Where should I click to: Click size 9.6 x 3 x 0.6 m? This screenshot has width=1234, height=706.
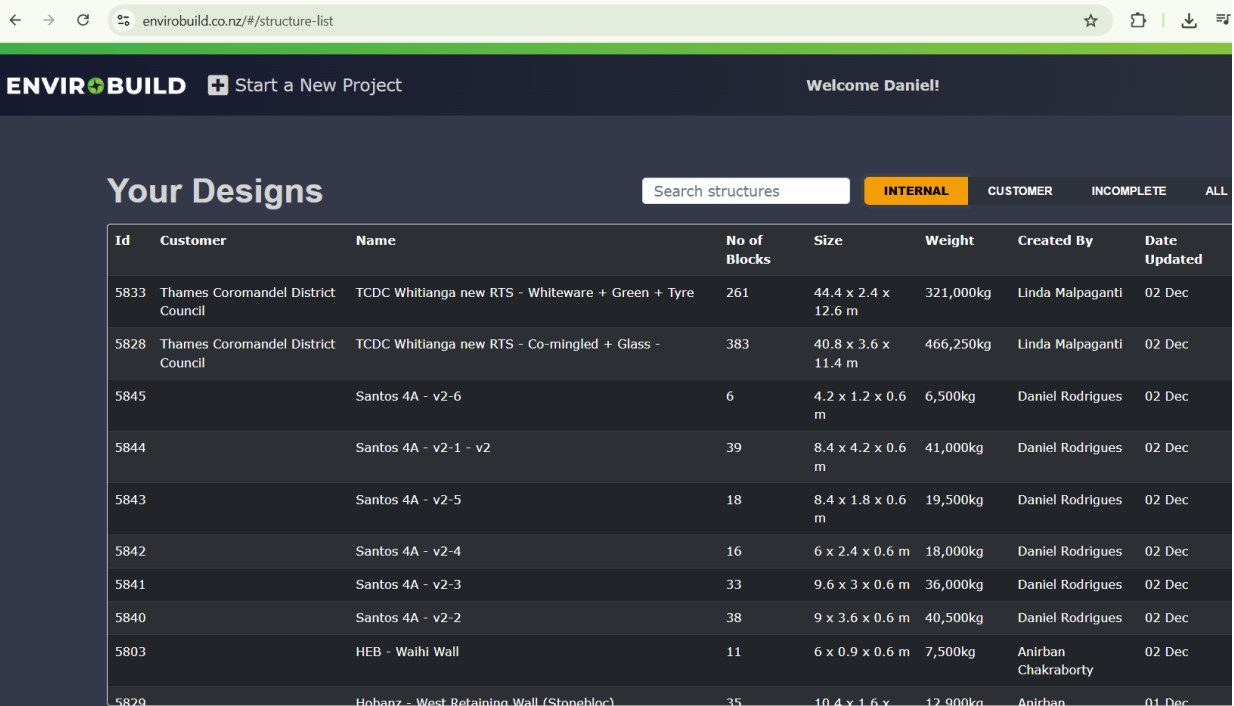pos(862,584)
